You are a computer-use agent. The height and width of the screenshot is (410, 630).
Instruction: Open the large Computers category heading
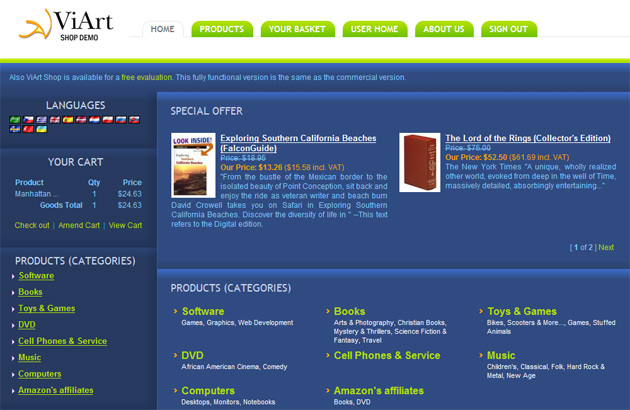point(208,391)
